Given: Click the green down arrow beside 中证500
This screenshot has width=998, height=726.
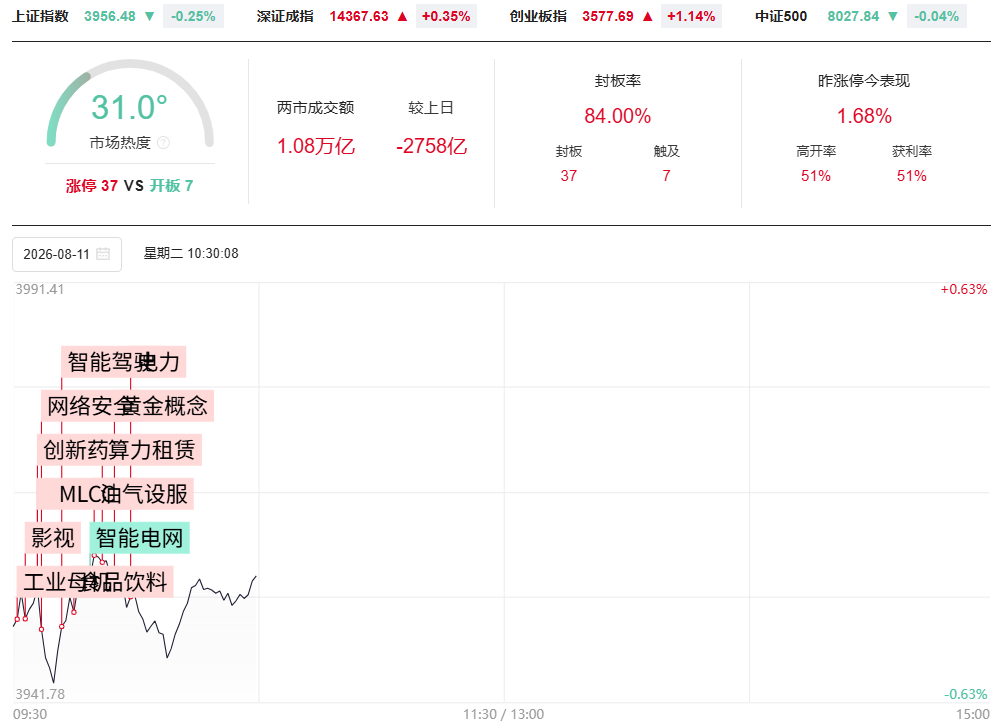Looking at the screenshot, I should coord(893,17).
